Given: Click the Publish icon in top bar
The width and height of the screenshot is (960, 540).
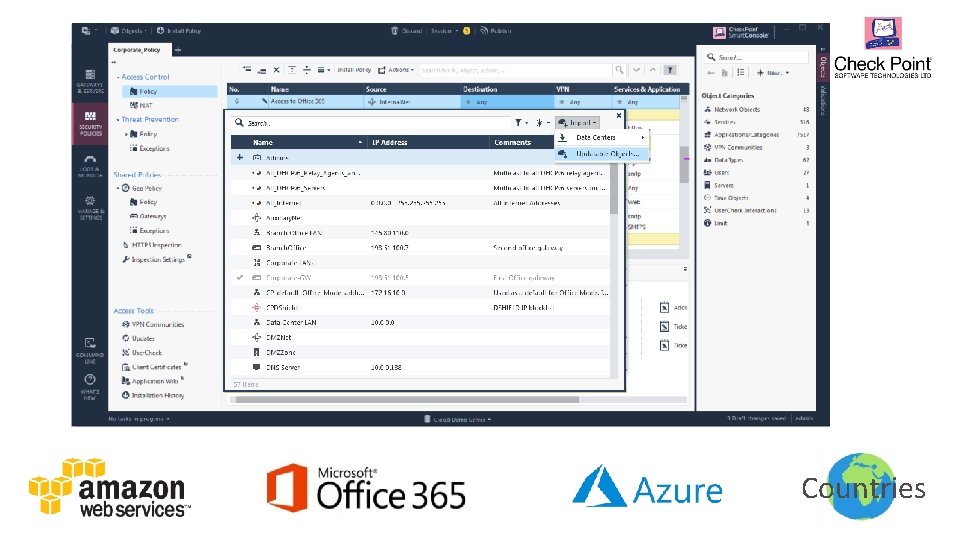Looking at the screenshot, I should click(x=484, y=31).
